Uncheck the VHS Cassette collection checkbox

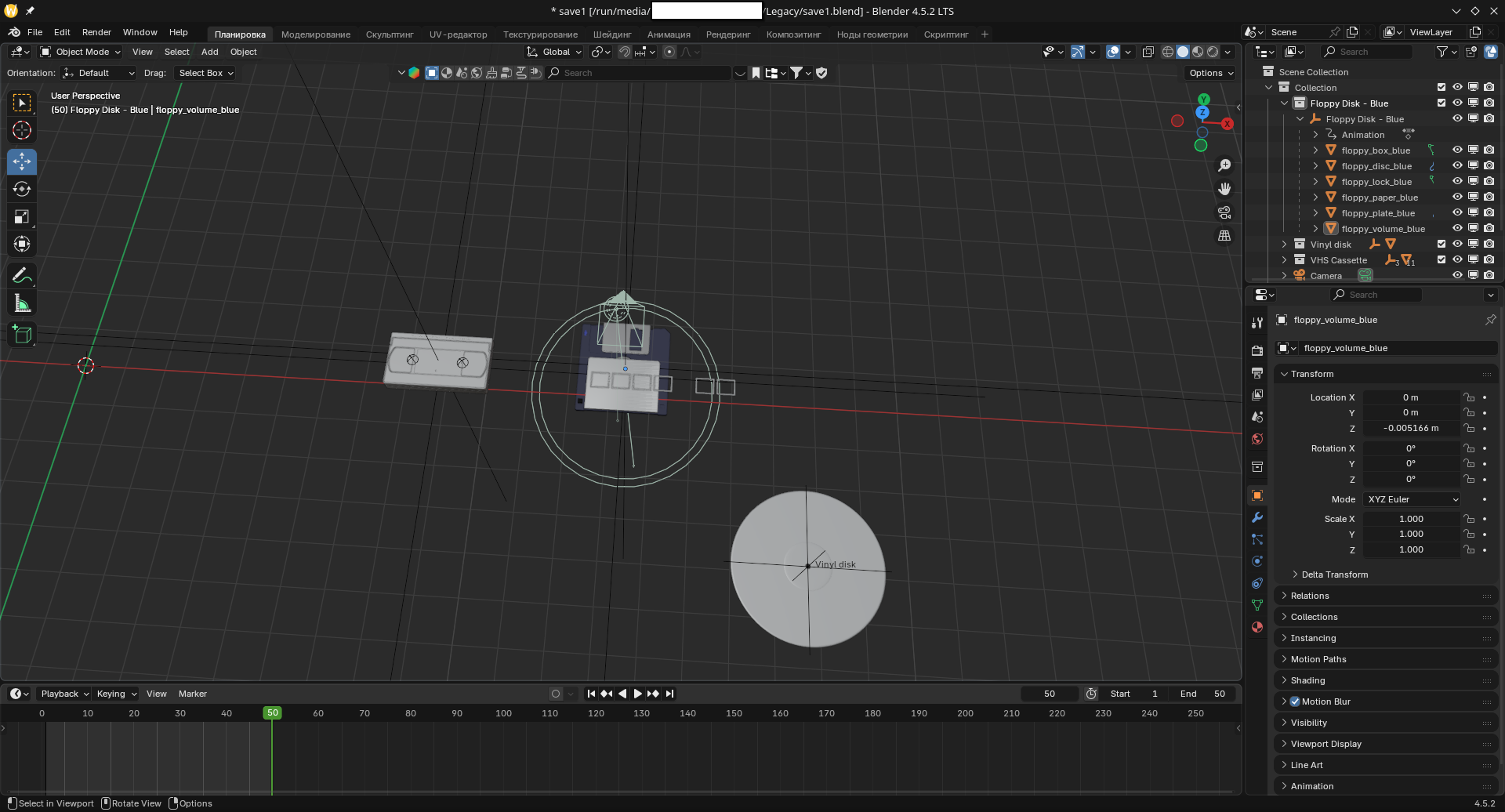coord(1441,259)
